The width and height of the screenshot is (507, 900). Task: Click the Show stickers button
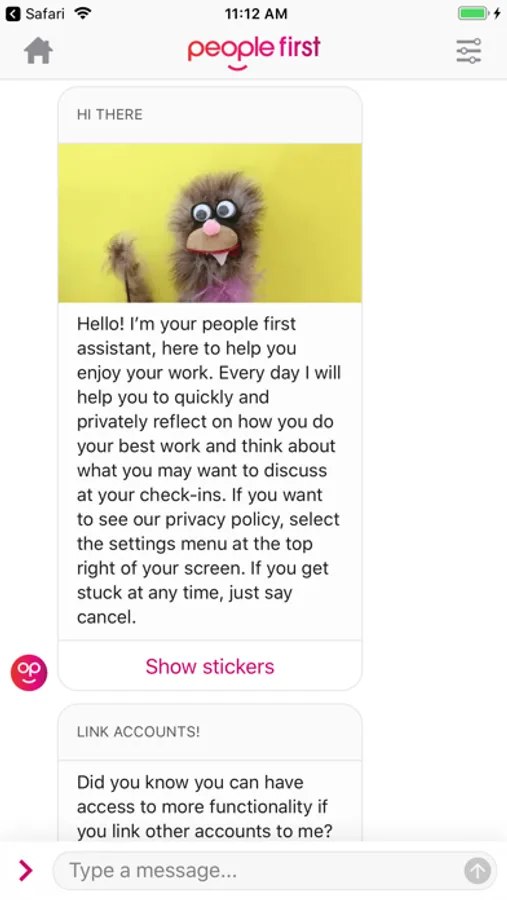(x=210, y=666)
